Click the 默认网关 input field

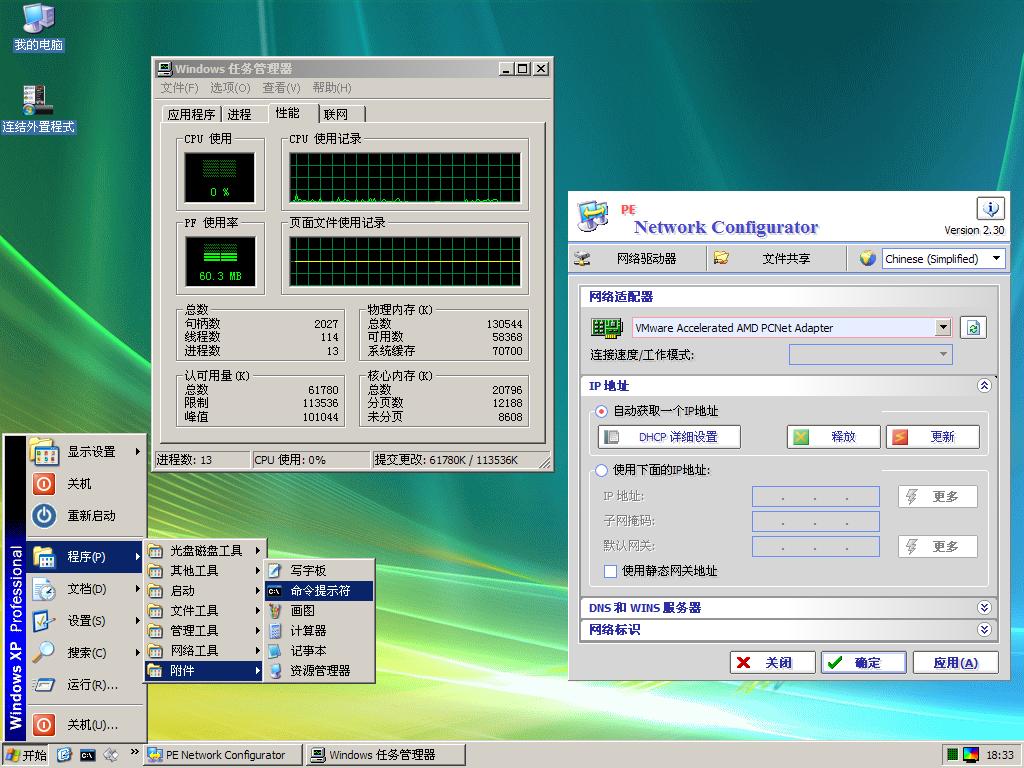816,546
